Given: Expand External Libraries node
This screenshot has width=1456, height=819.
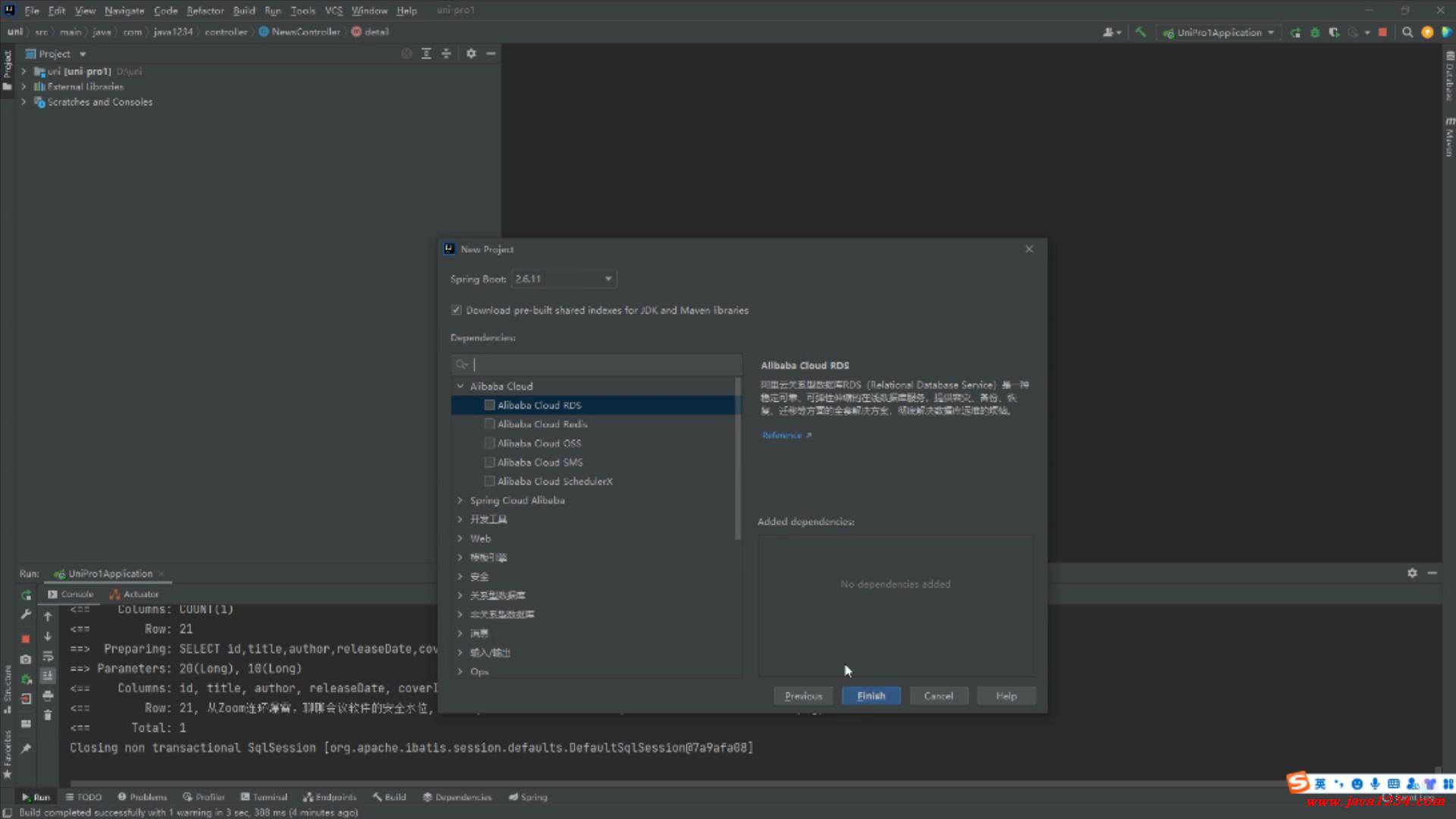Looking at the screenshot, I should (24, 86).
